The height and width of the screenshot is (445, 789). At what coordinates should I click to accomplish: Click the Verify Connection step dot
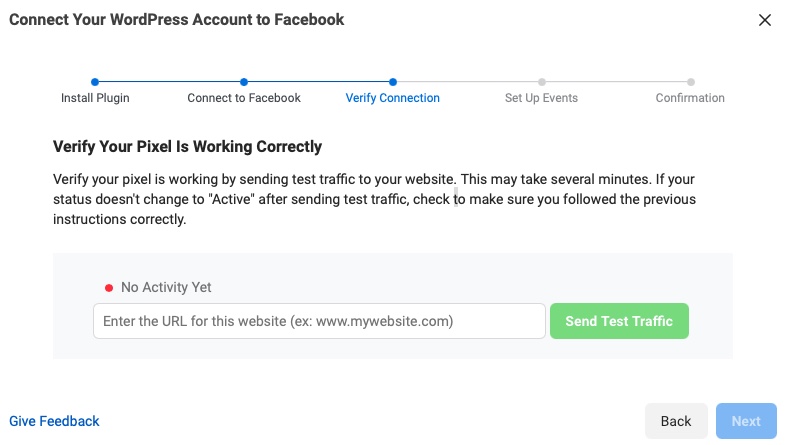tap(393, 82)
